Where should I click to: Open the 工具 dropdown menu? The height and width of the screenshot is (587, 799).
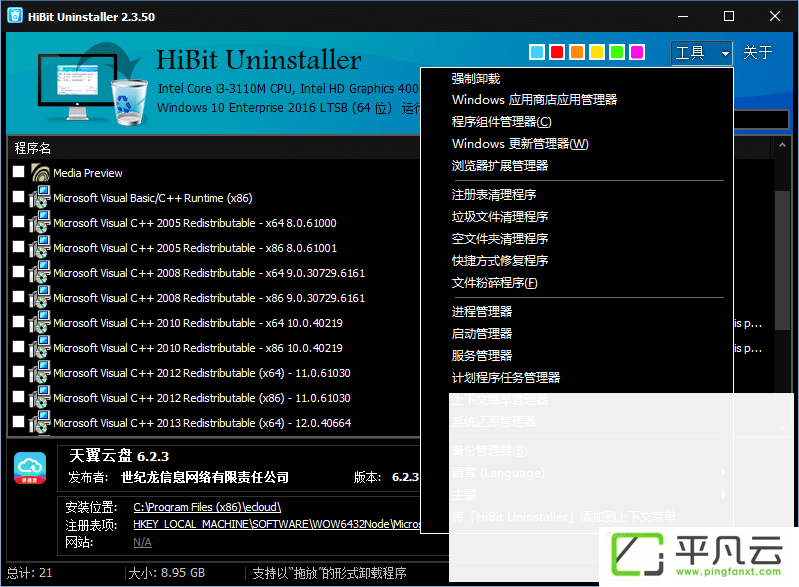coord(702,53)
